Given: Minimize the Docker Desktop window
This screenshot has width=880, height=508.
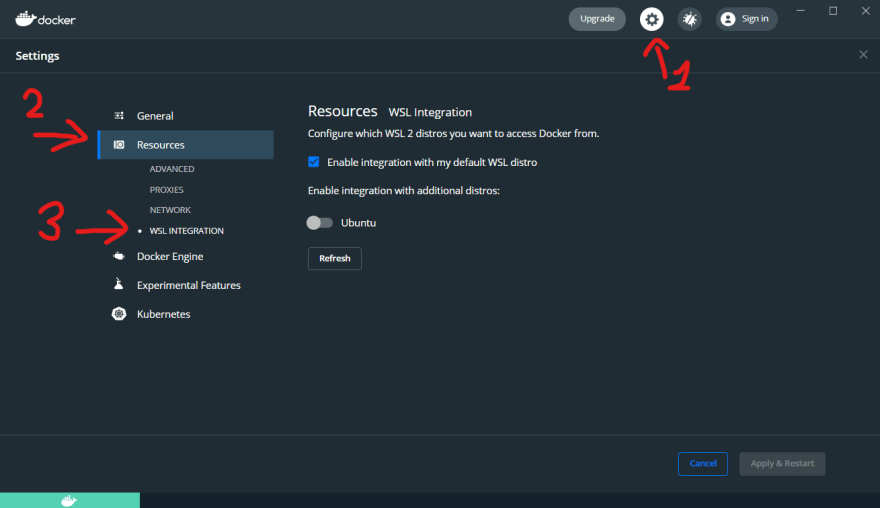Looking at the screenshot, I should 801,11.
